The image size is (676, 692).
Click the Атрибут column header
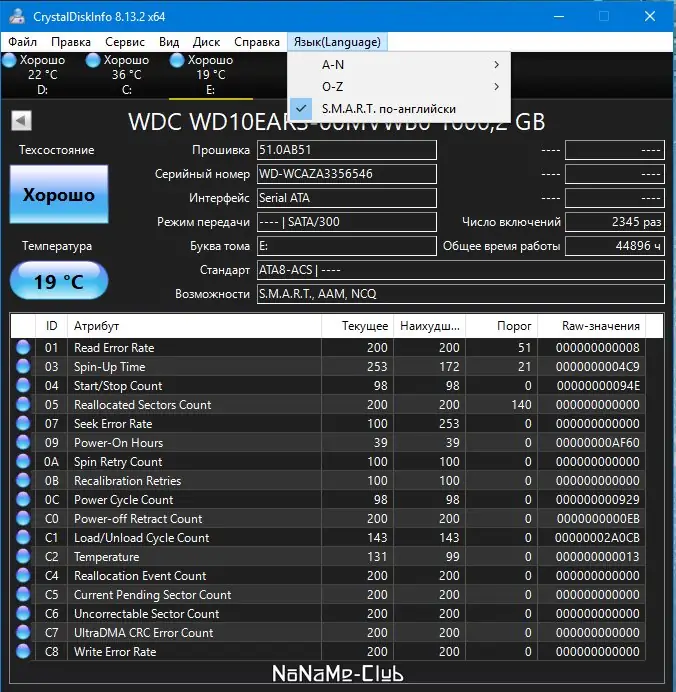(x=194, y=326)
